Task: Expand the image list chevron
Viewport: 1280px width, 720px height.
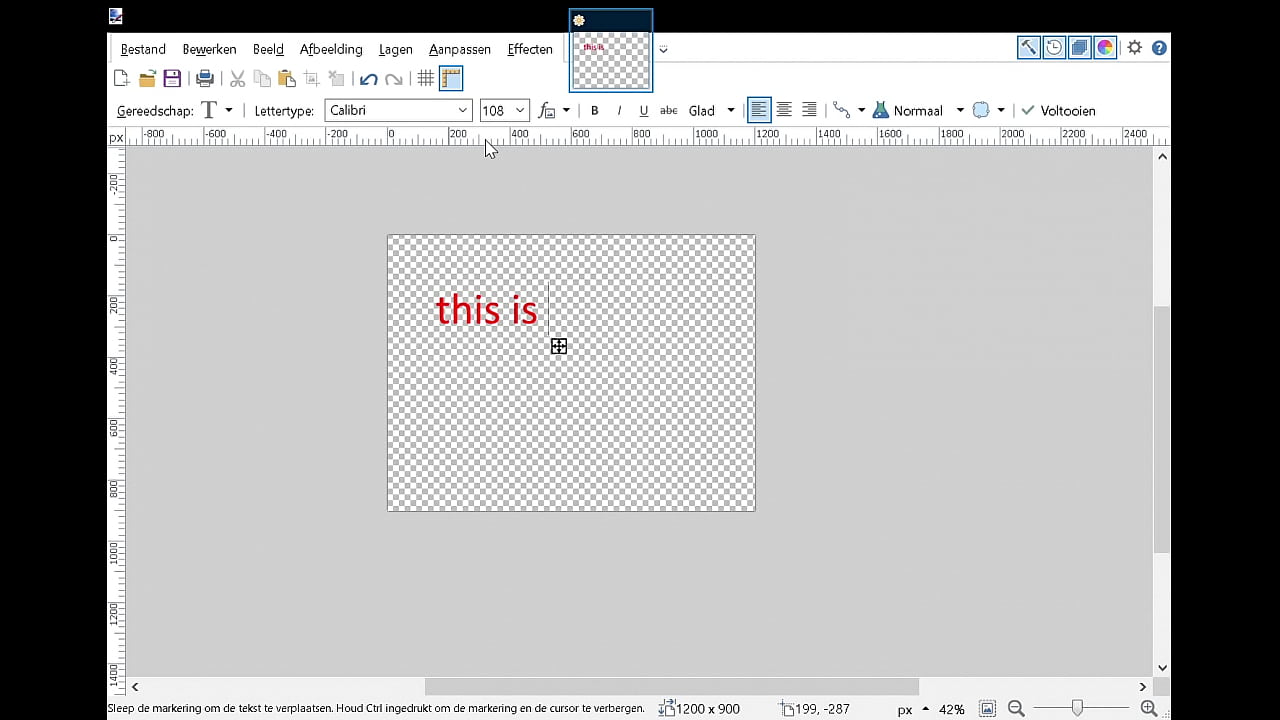Action: tap(662, 49)
